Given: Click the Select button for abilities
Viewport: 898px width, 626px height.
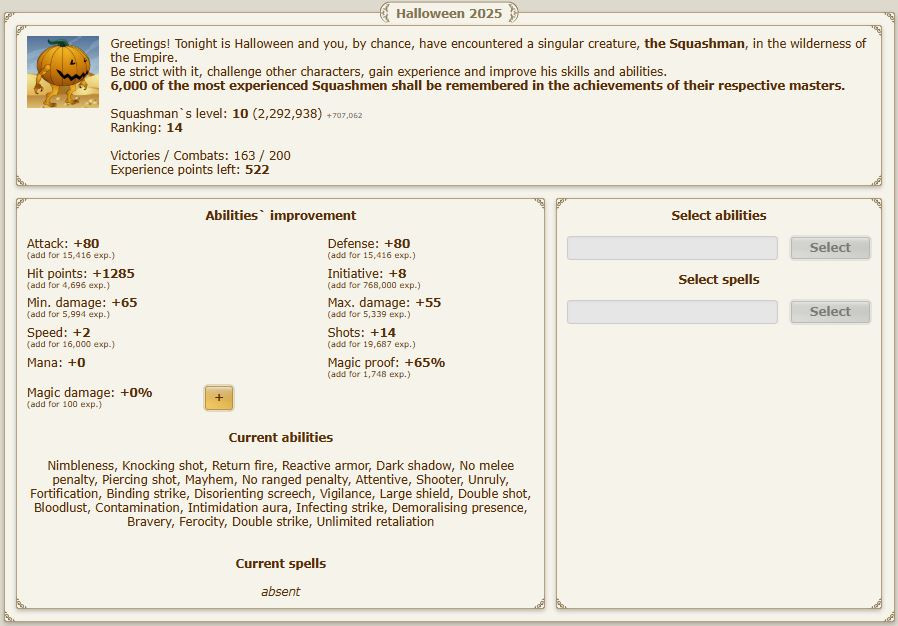Looking at the screenshot, I should (x=829, y=248).
